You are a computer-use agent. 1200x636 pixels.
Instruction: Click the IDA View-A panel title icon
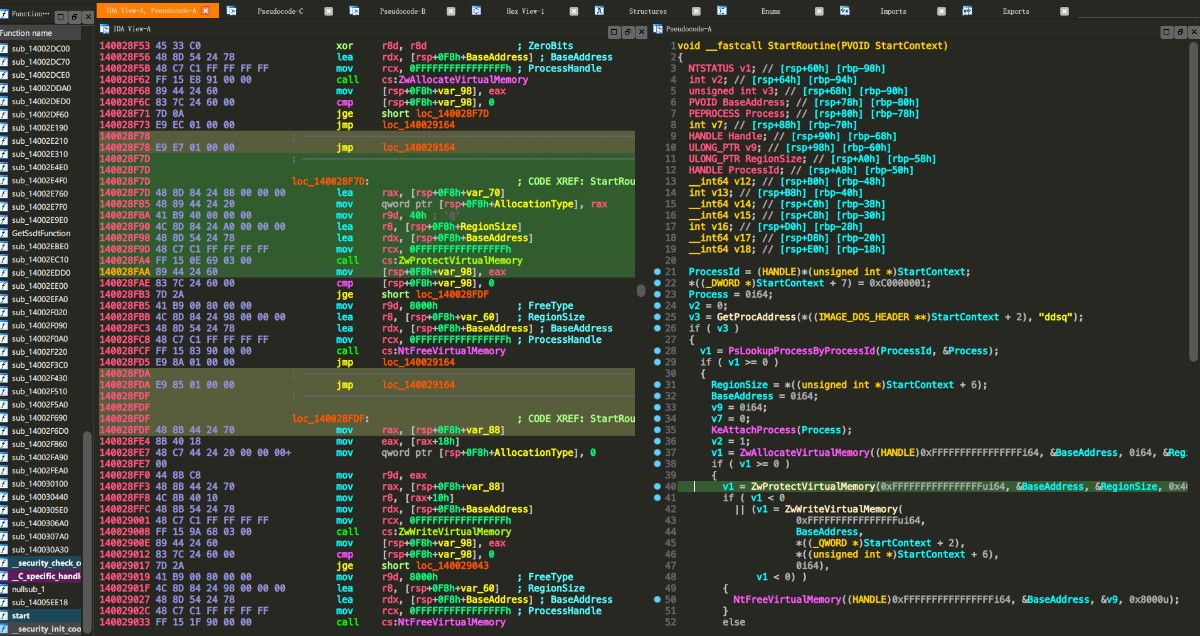[x=103, y=31]
